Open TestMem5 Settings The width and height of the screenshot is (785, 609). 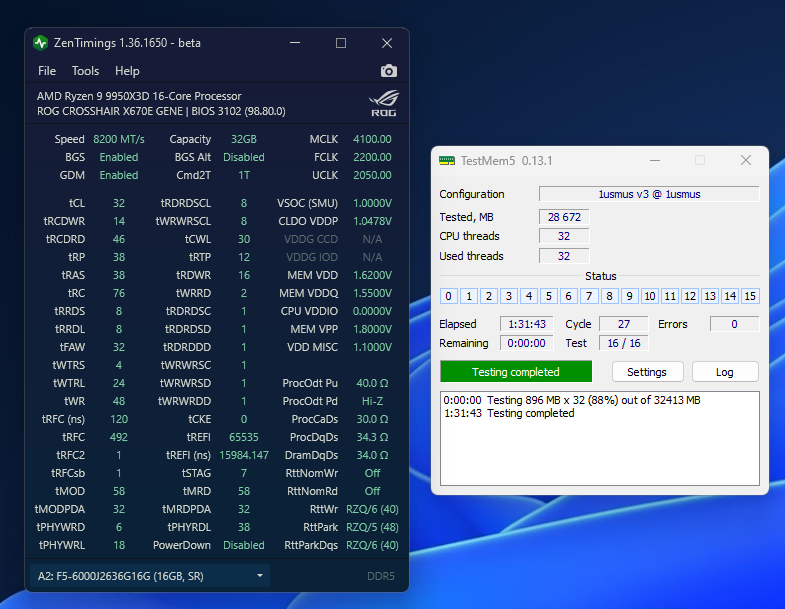646,372
